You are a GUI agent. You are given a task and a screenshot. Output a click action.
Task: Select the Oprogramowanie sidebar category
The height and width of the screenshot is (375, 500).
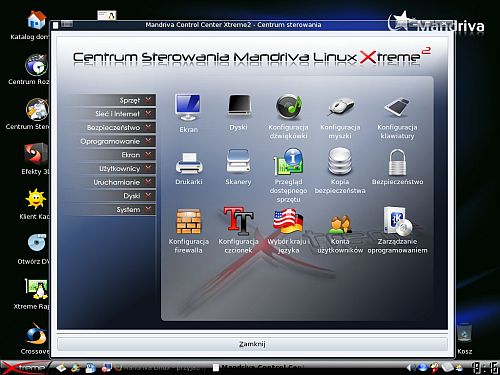tap(114, 141)
